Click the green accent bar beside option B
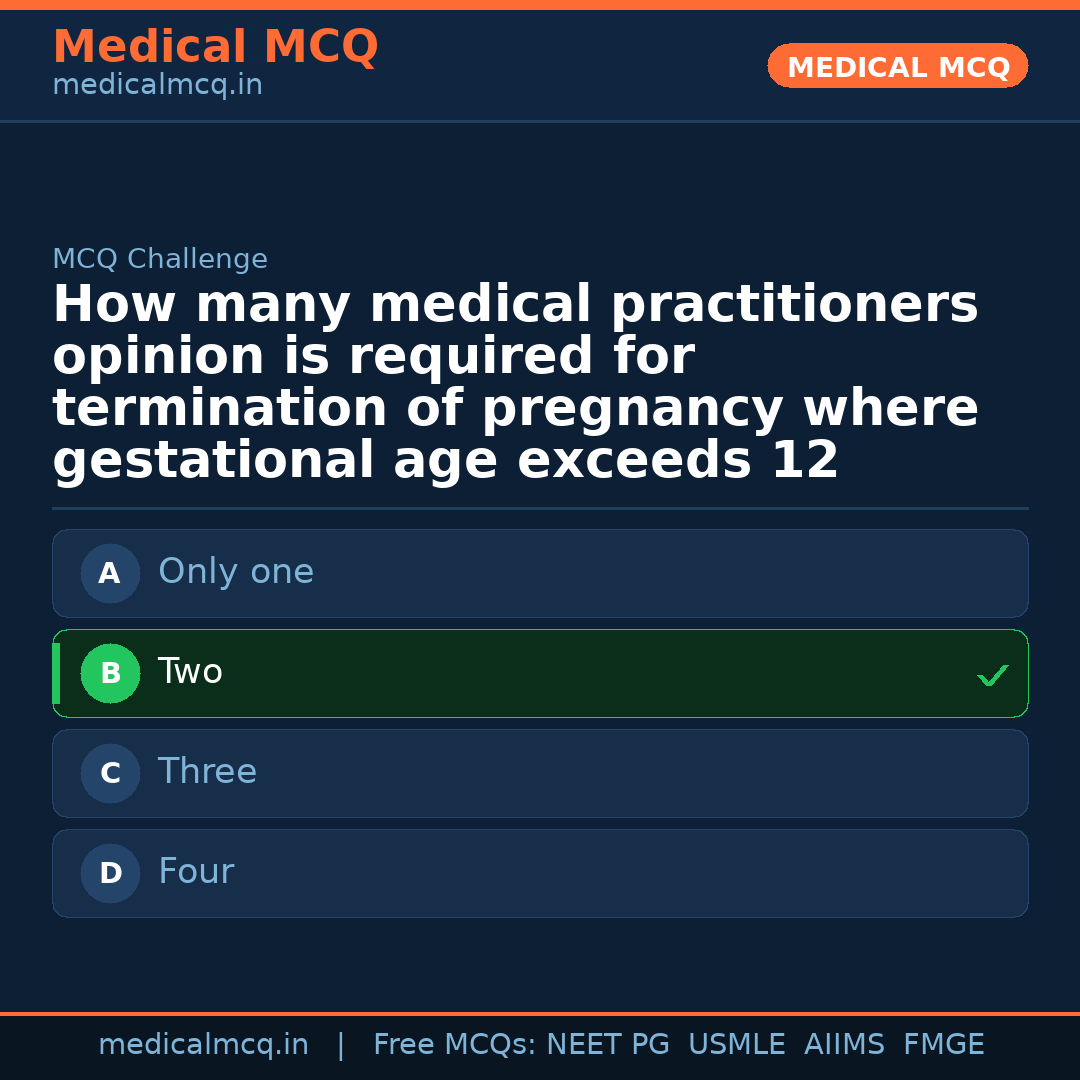Viewport: 1080px width, 1080px height. click(x=55, y=673)
